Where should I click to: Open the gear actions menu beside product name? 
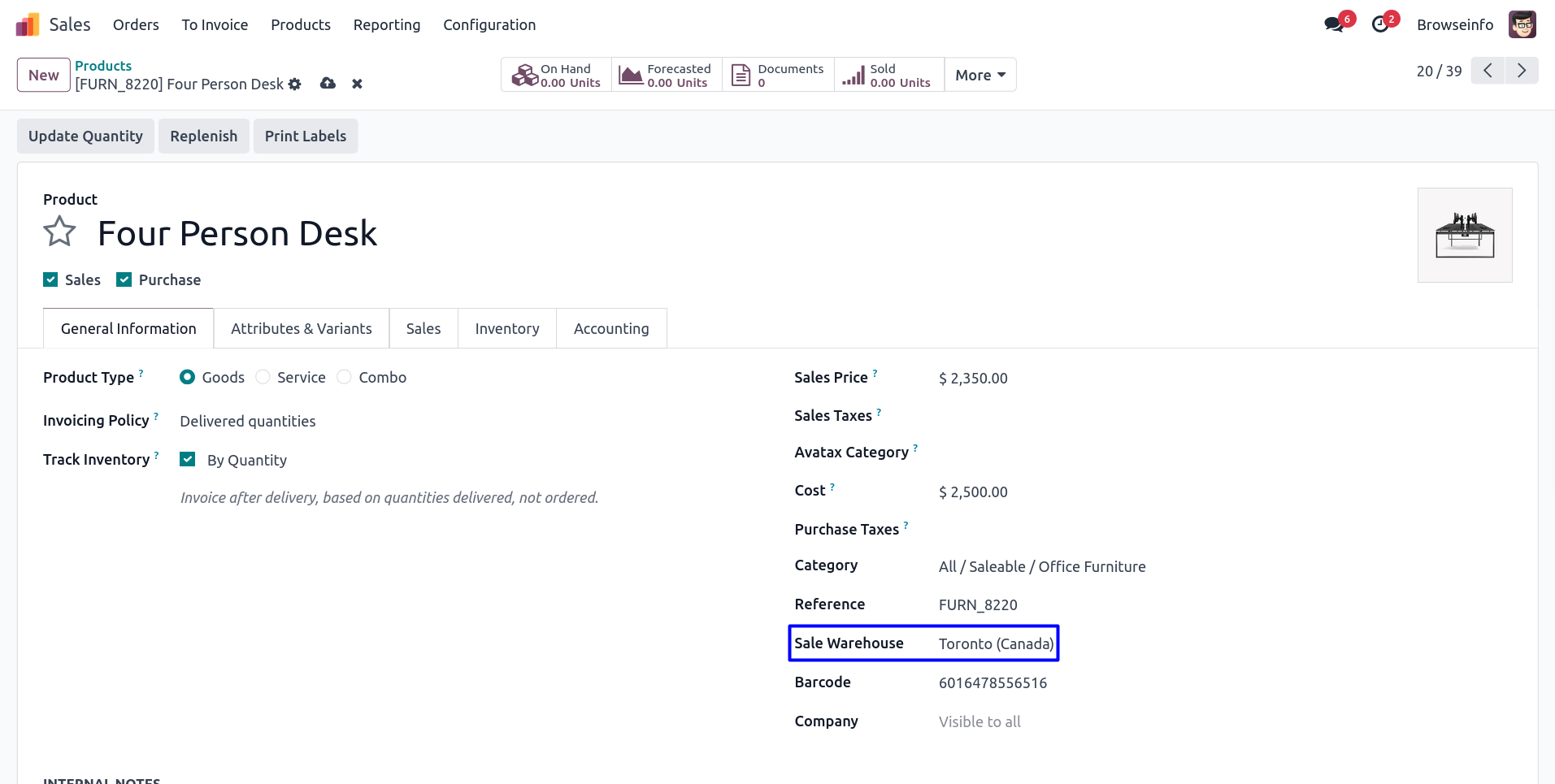(x=295, y=84)
